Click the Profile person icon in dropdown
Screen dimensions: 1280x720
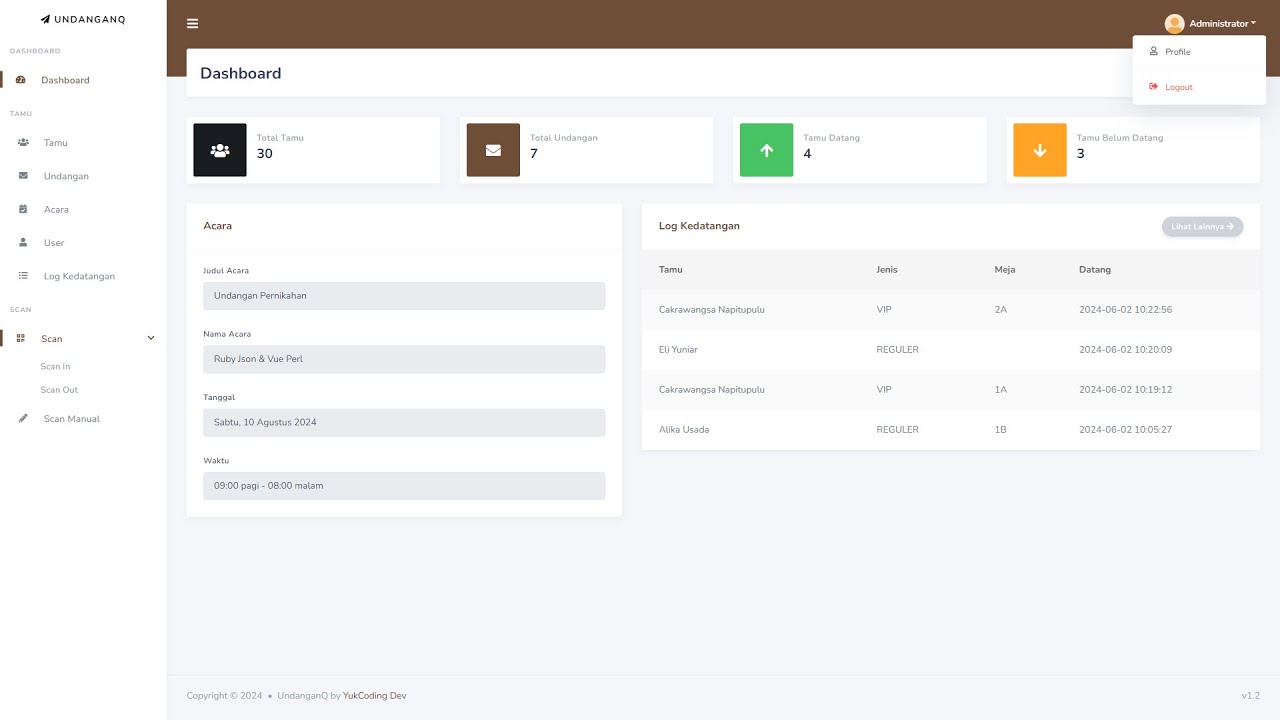click(1153, 51)
